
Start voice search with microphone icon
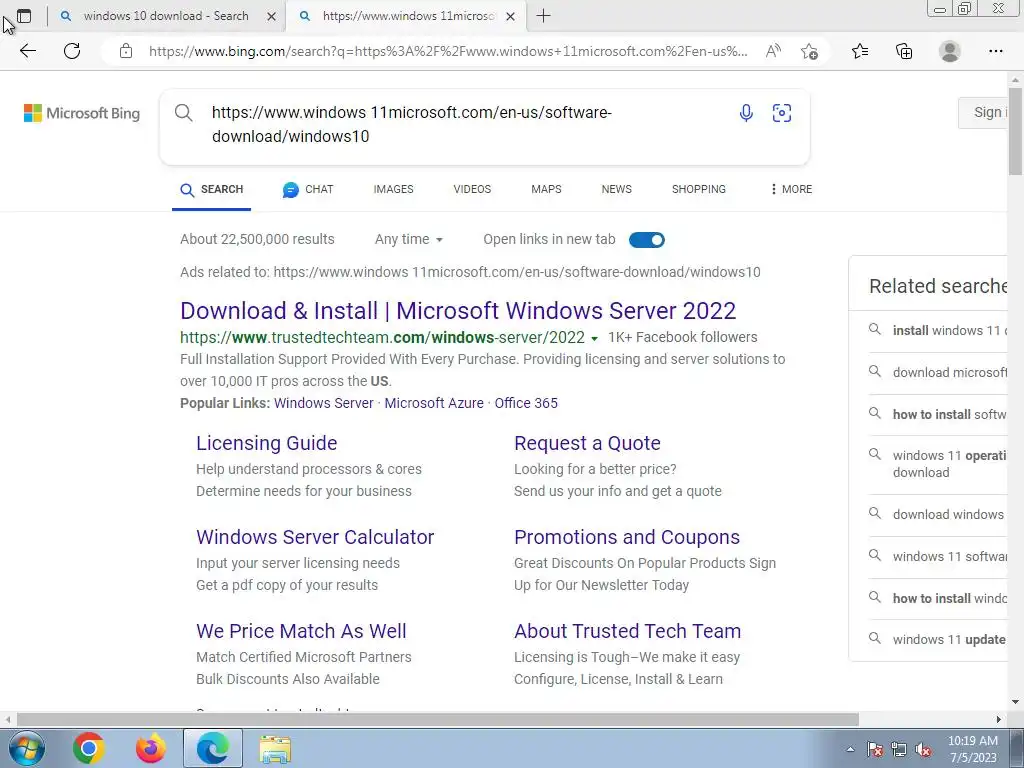click(x=746, y=113)
